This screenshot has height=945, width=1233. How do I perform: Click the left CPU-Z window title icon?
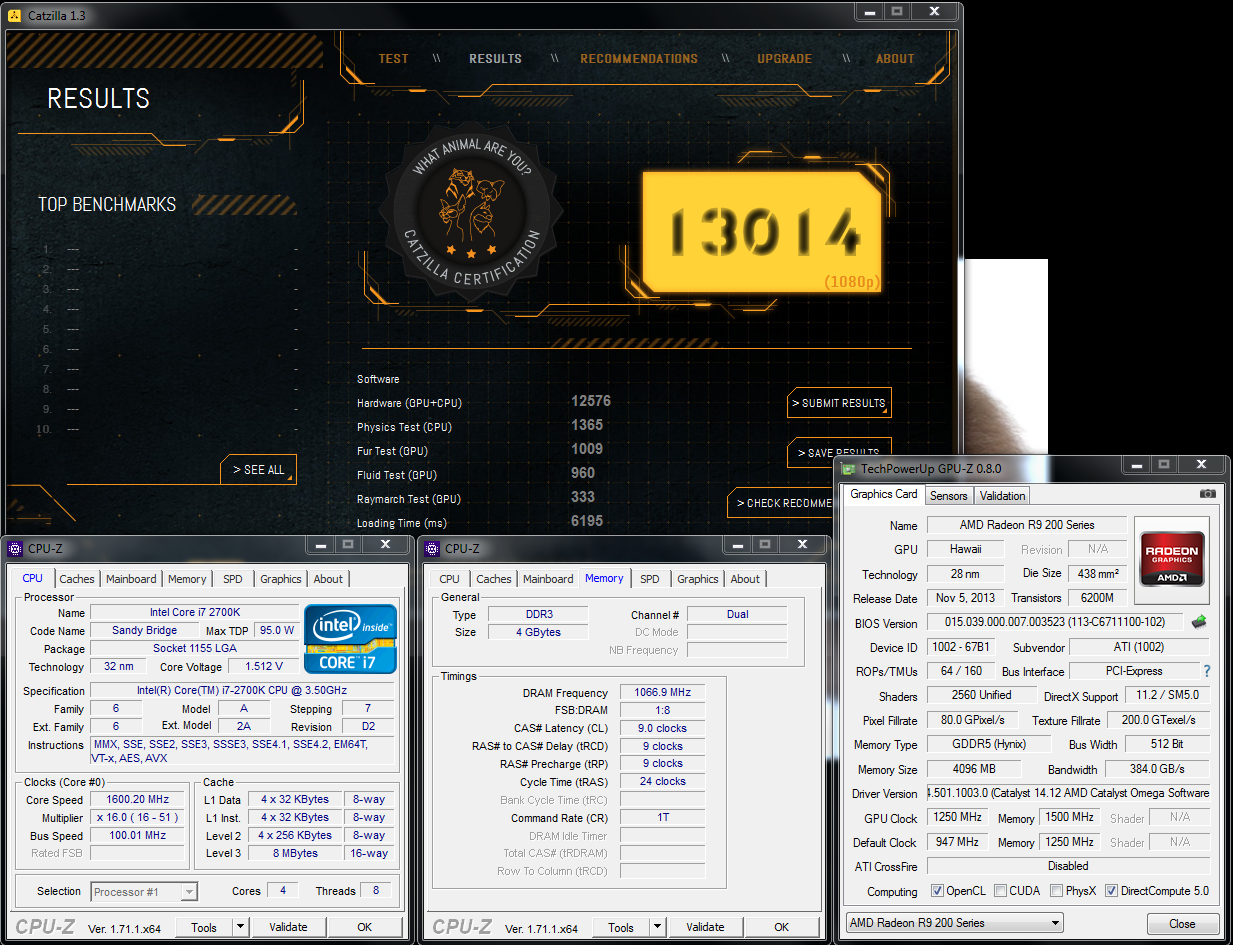coord(15,548)
